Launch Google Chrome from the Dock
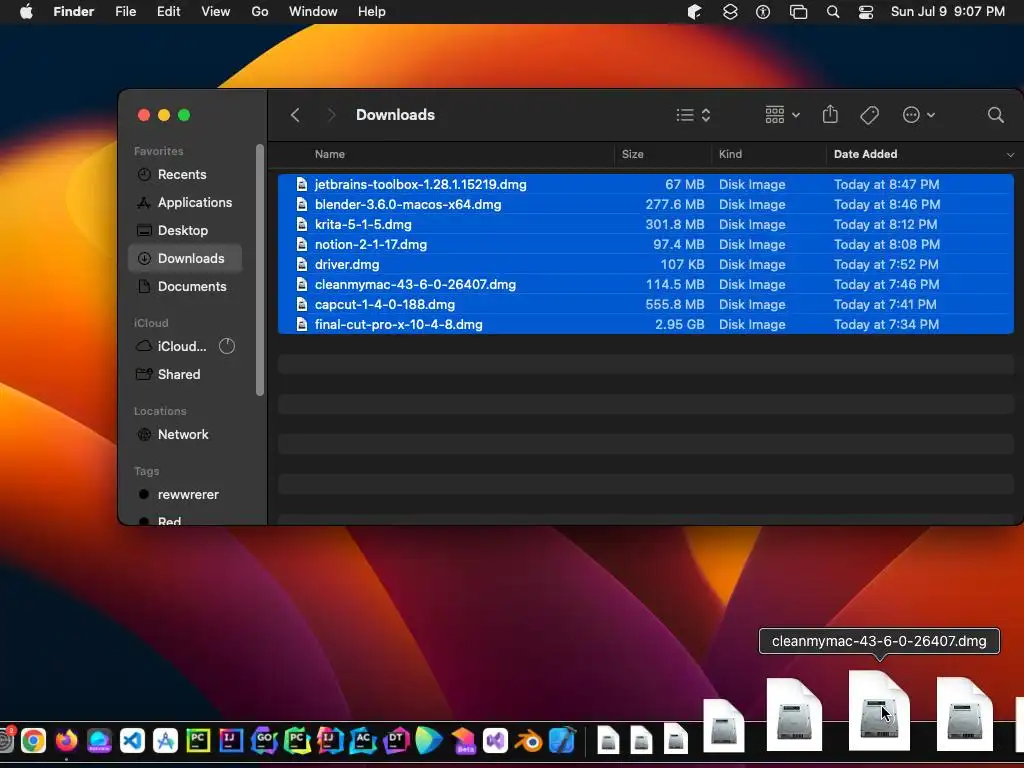The height and width of the screenshot is (768, 1024). coord(33,741)
